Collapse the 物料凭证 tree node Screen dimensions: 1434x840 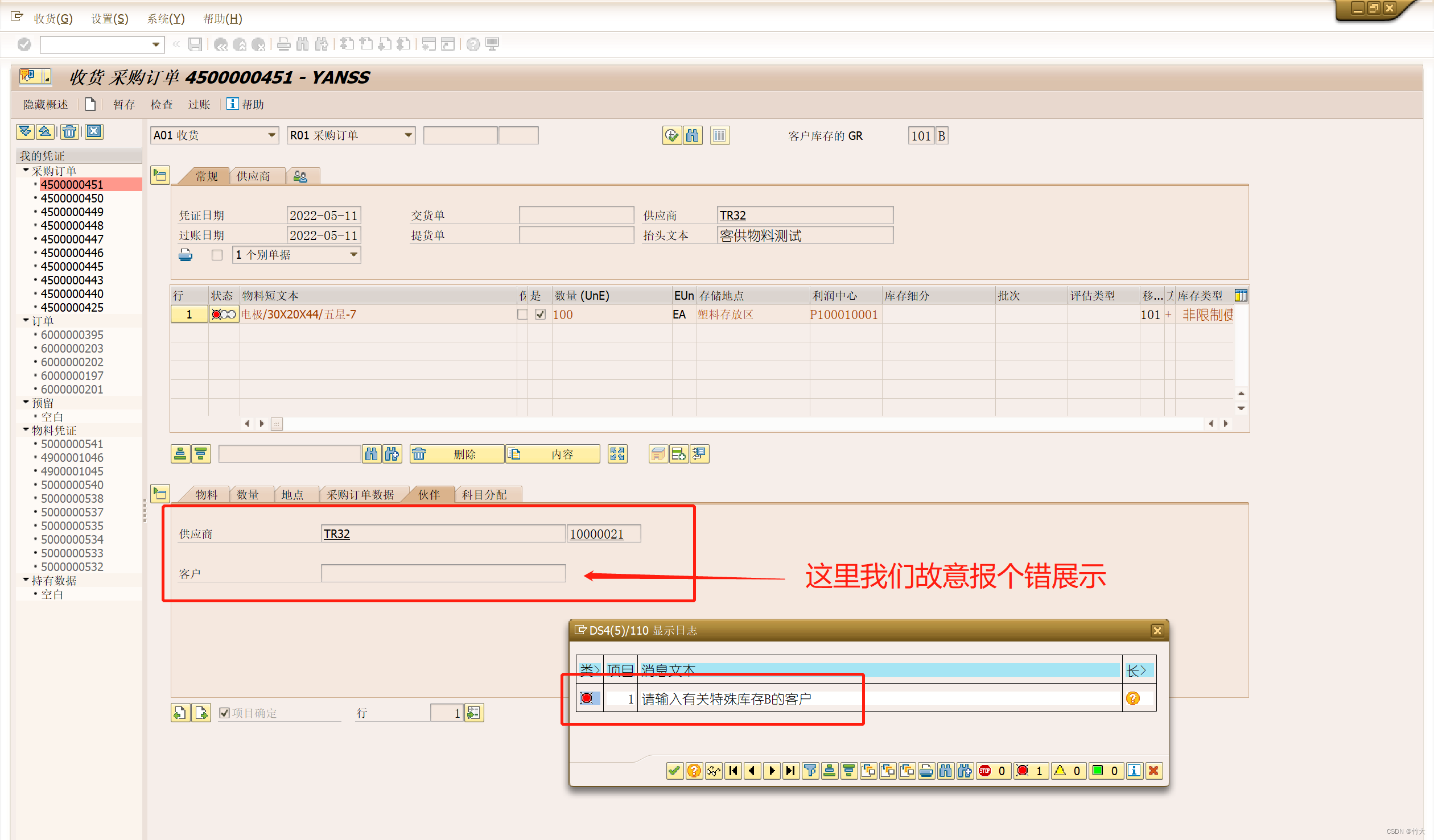(x=26, y=430)
